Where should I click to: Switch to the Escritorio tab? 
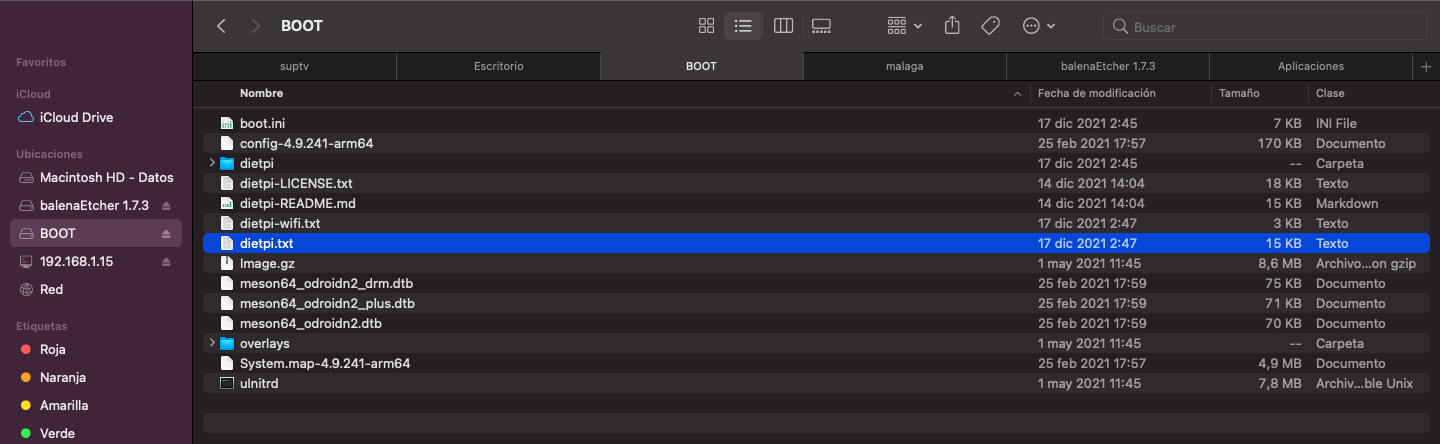coord(498,66)
